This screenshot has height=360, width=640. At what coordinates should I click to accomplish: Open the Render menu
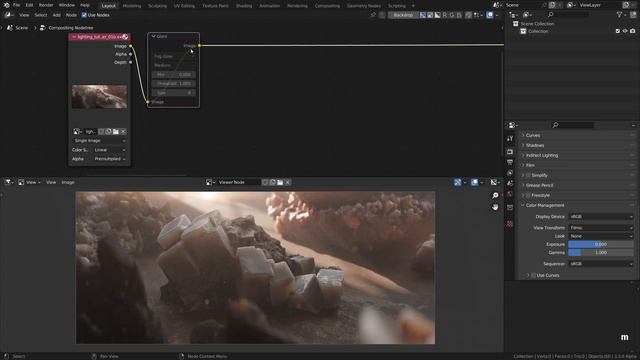[x=46, y=5]
